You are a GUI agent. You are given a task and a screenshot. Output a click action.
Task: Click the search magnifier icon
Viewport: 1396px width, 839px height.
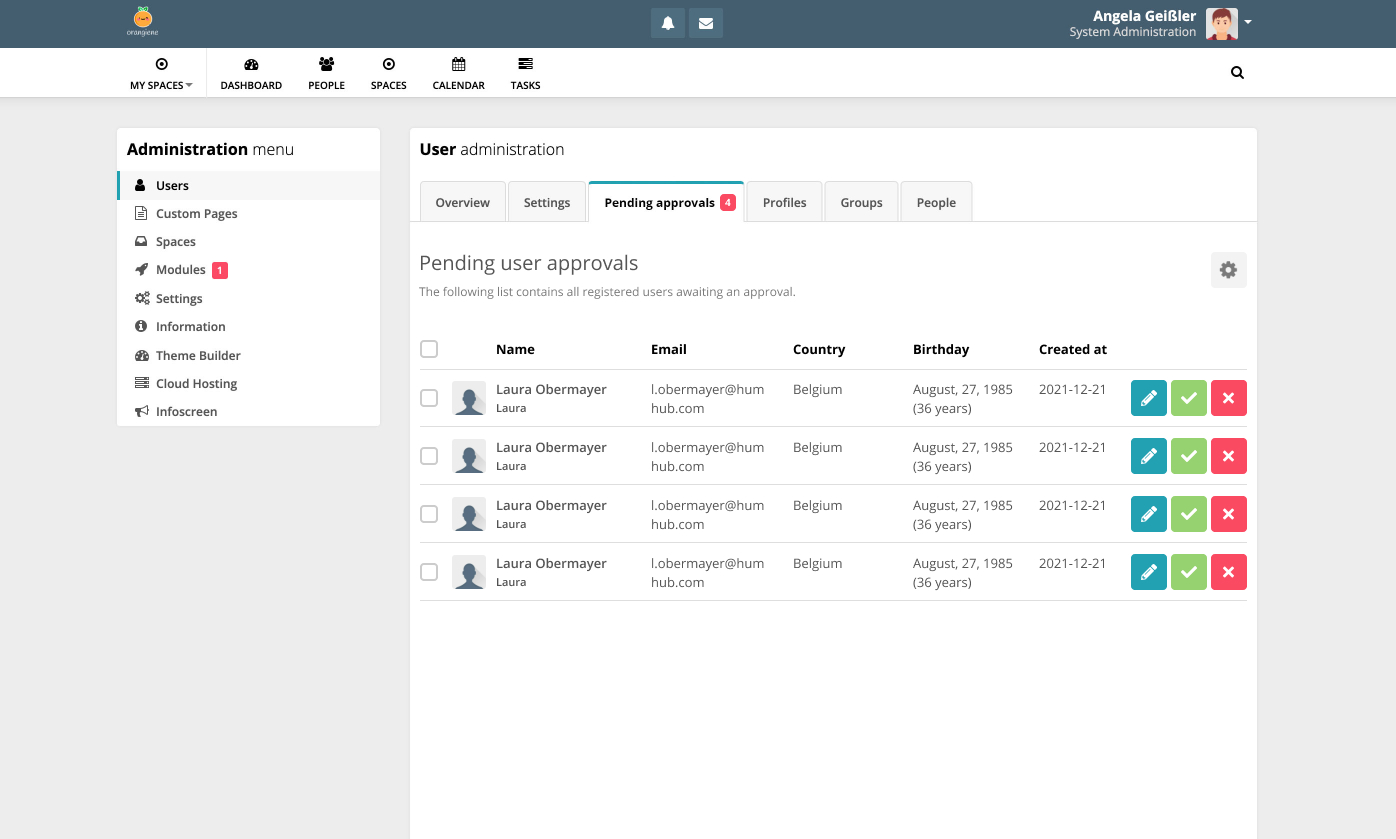1237,72
